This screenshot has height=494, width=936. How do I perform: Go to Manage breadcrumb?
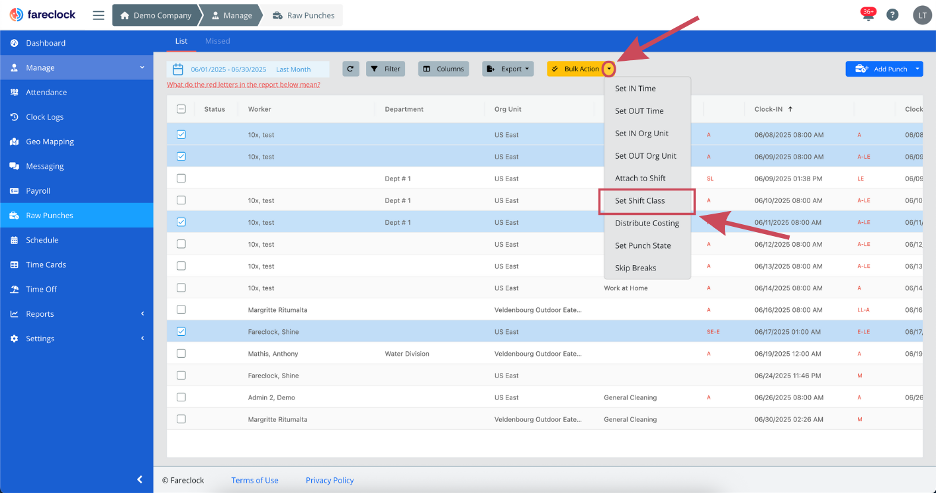point(233,16)
